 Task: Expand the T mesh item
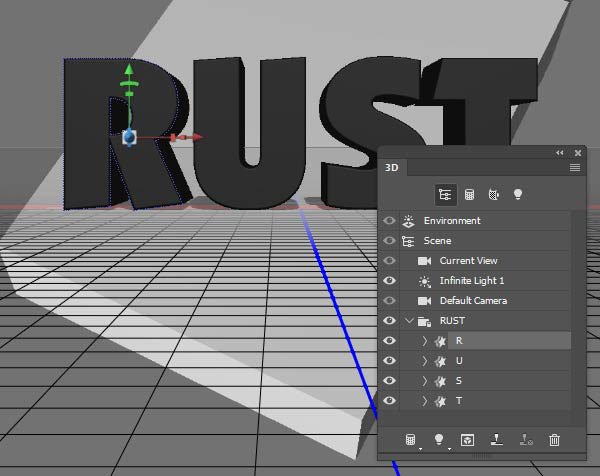point(424,401)
